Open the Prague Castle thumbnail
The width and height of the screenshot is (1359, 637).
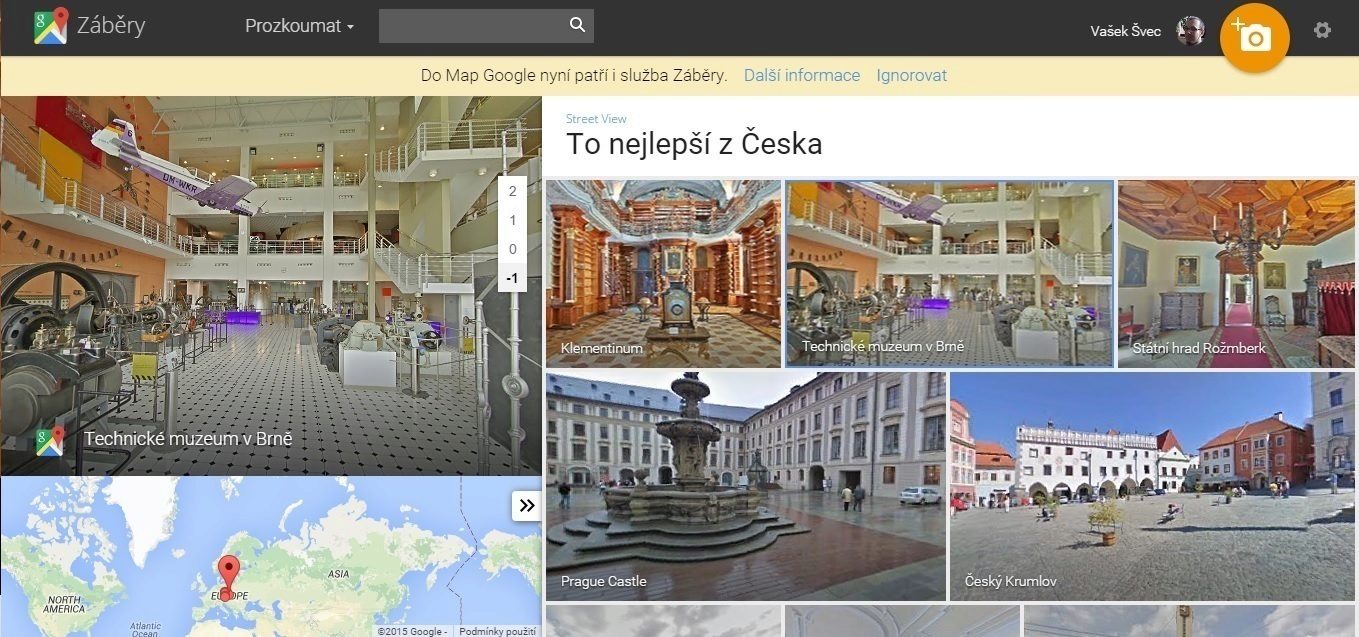(x=746, y=486)
